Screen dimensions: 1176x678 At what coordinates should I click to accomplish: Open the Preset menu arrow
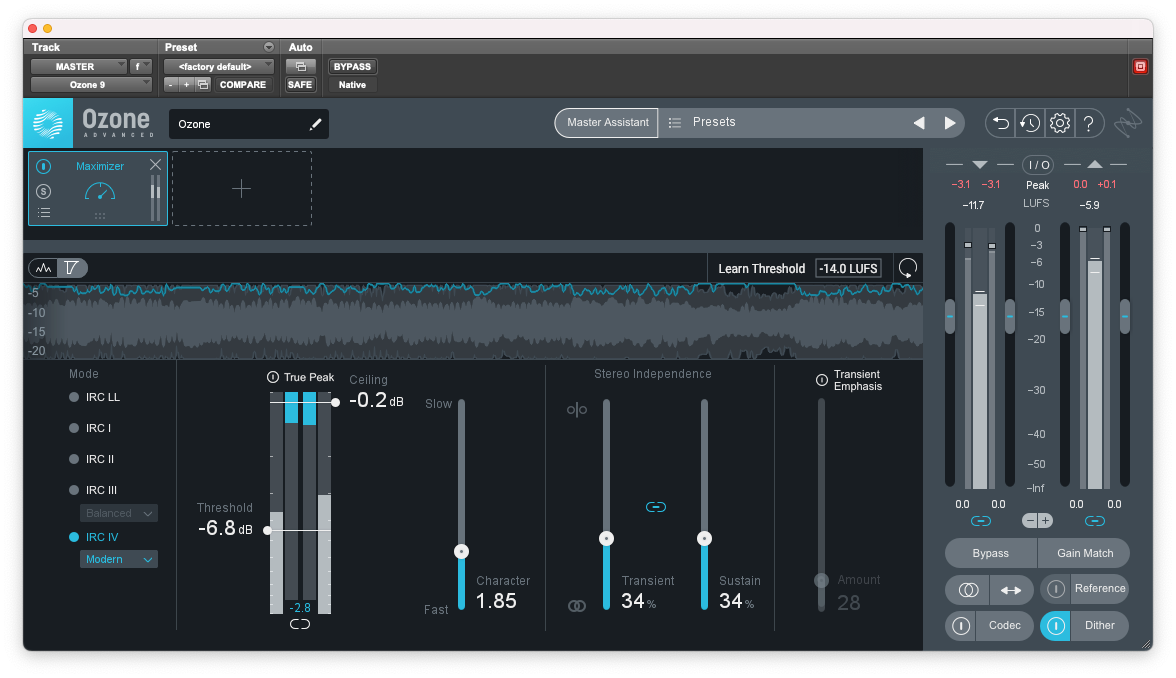click(x=268, y=47)
